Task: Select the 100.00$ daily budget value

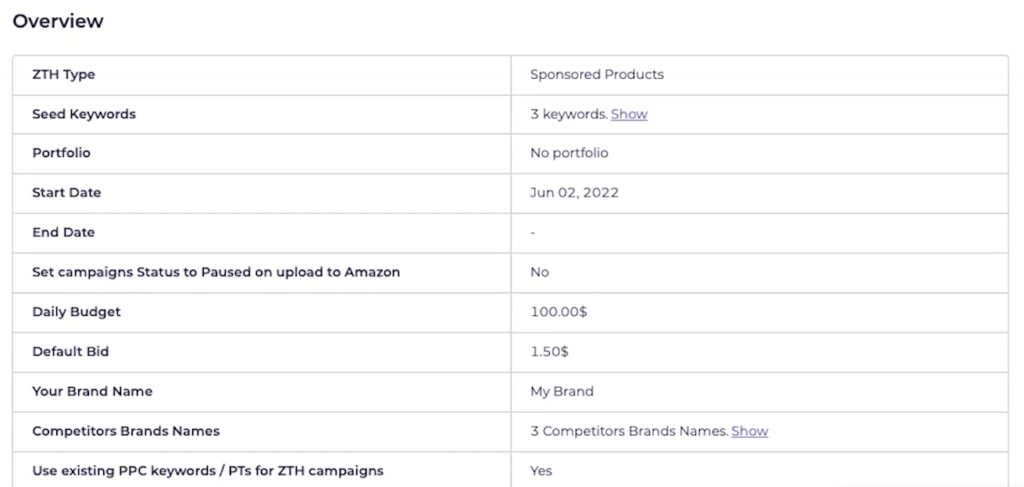Action: pos(558,312)
